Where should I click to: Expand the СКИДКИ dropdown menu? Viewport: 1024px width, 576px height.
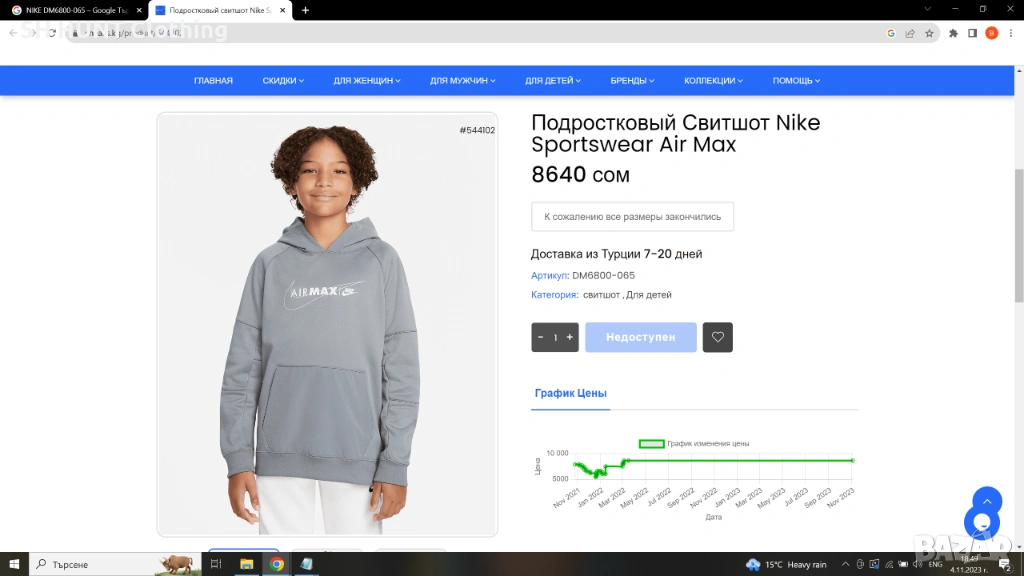pyautogui.click(x=283, y=80)
